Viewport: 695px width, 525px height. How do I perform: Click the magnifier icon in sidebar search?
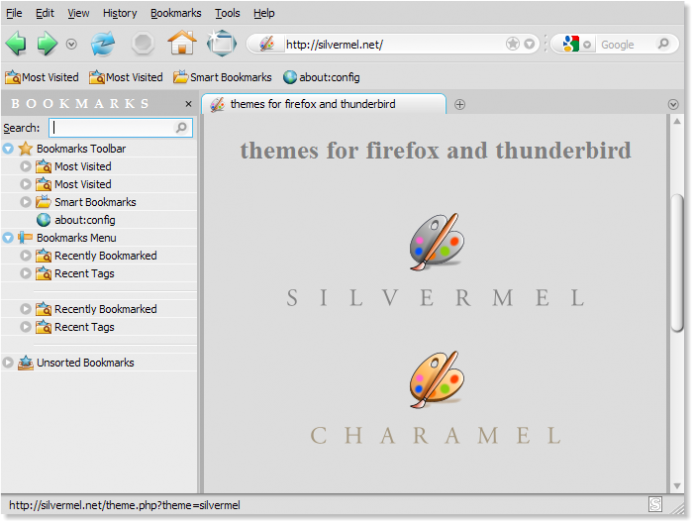[x=181, y=128]
